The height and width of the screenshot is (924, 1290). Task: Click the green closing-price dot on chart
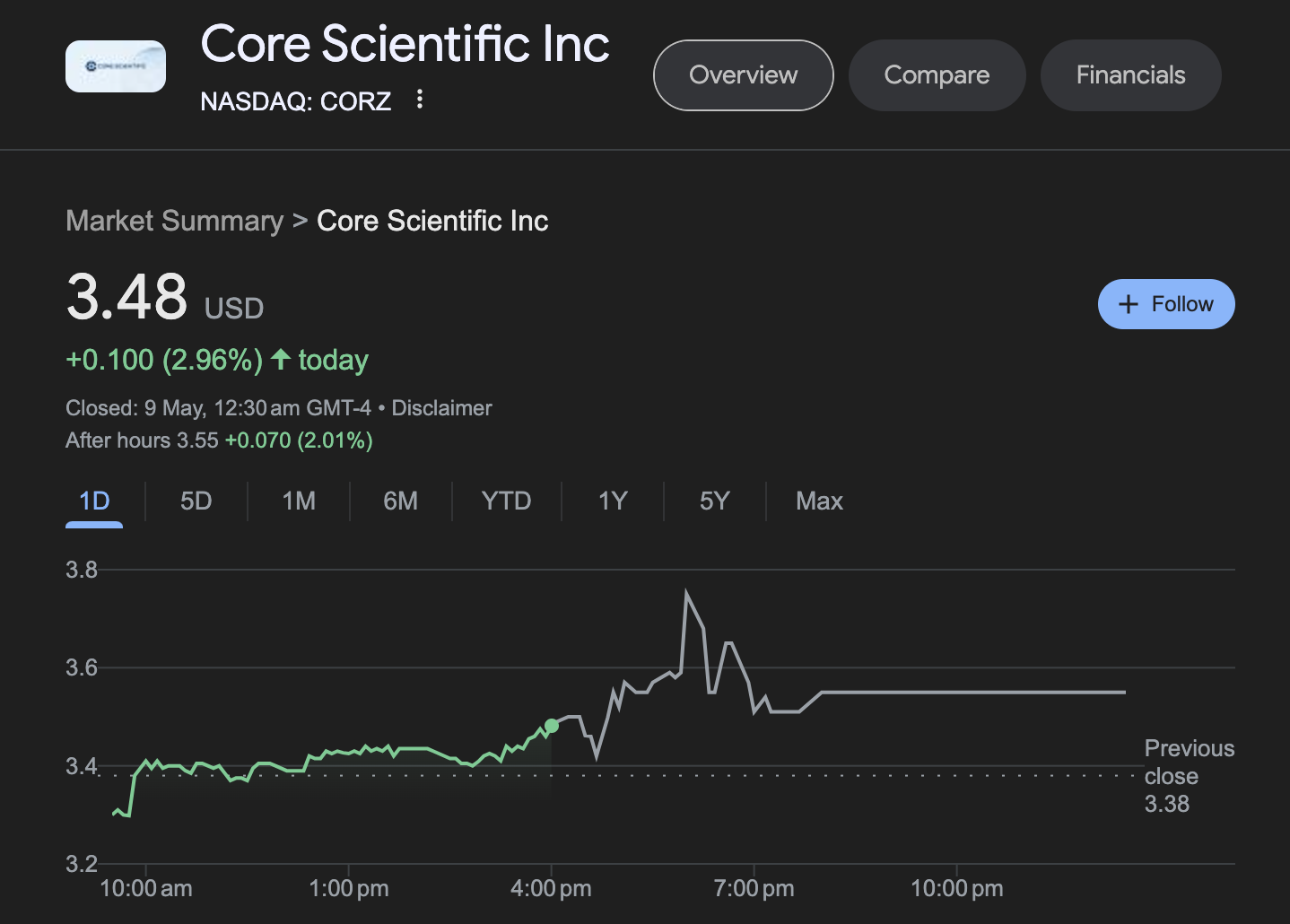click(552, 726)
